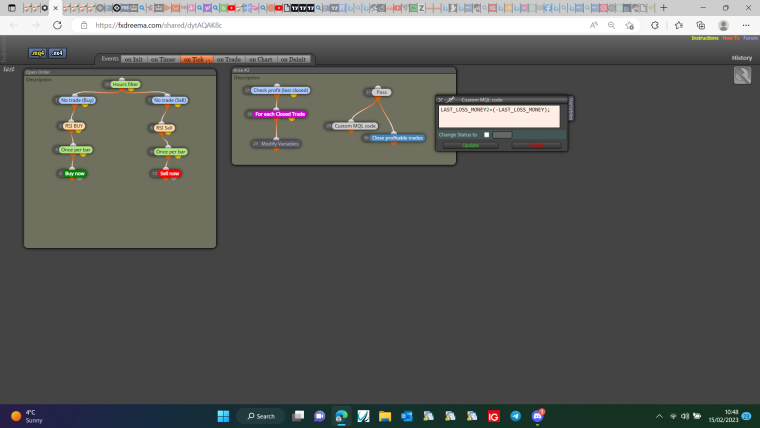
Task: Switch to the on Timer tab
Action: click(163, 59)
